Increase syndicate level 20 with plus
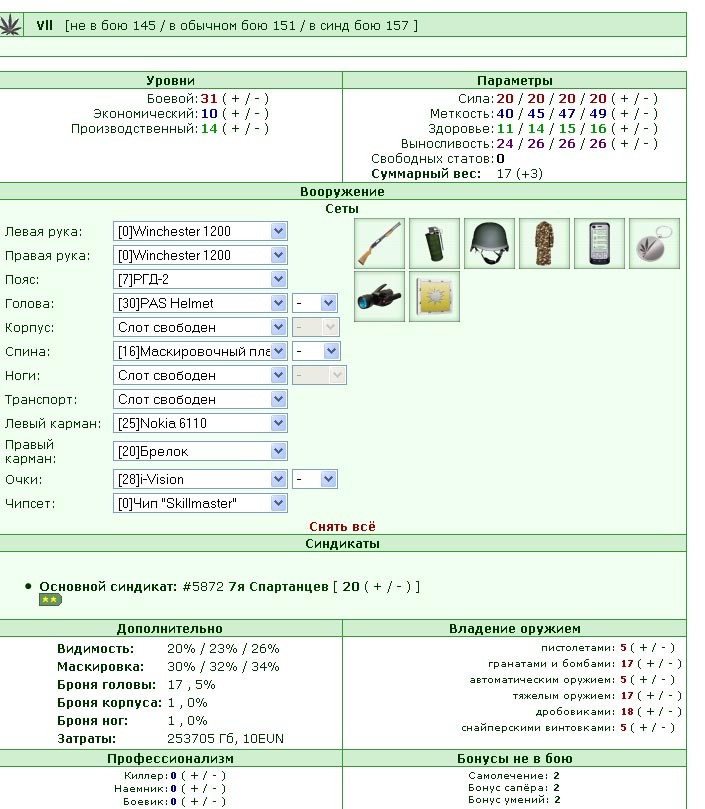The width and height of the screenshot is (705, 809). [377, 587]
